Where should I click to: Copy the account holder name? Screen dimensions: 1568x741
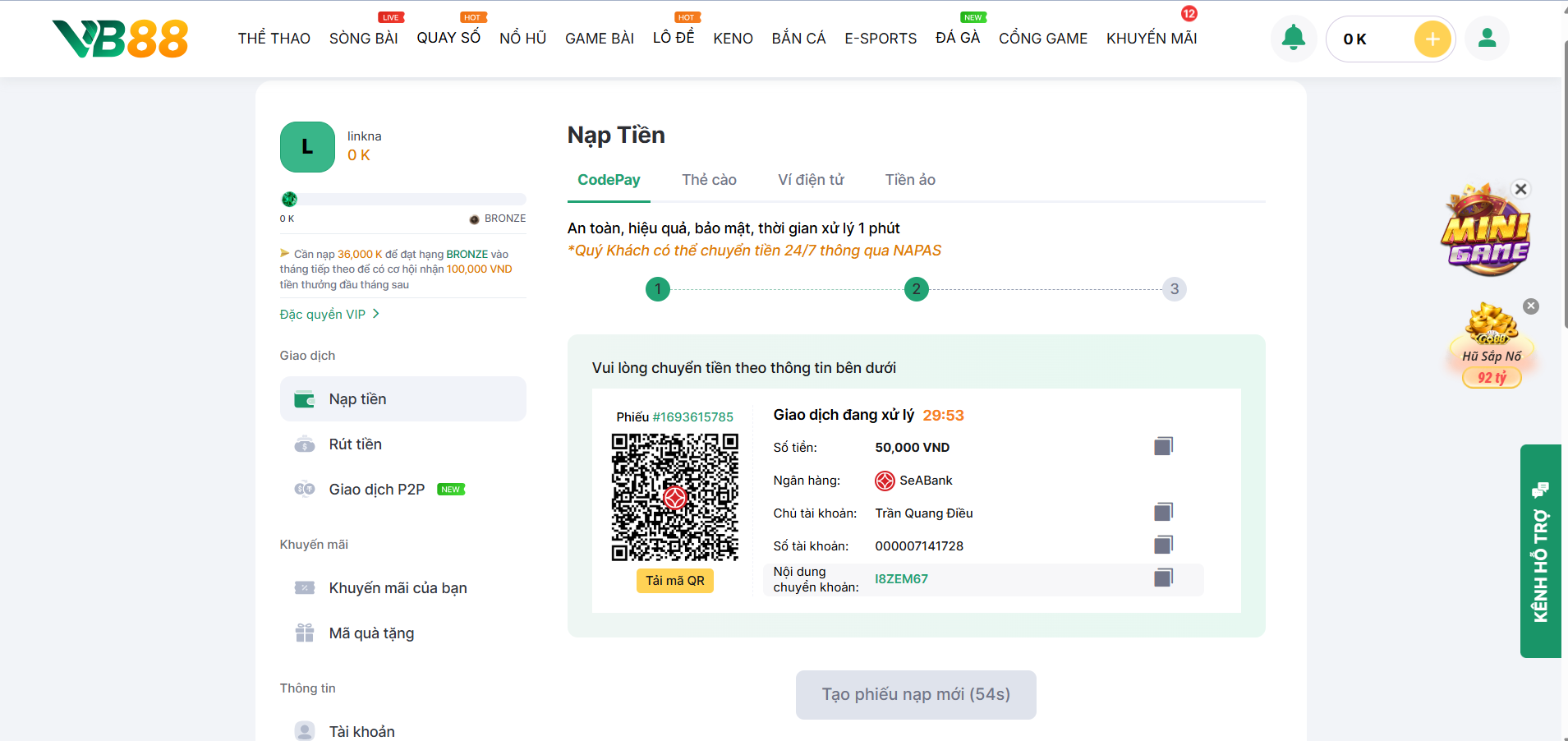tap(1163, 512)
